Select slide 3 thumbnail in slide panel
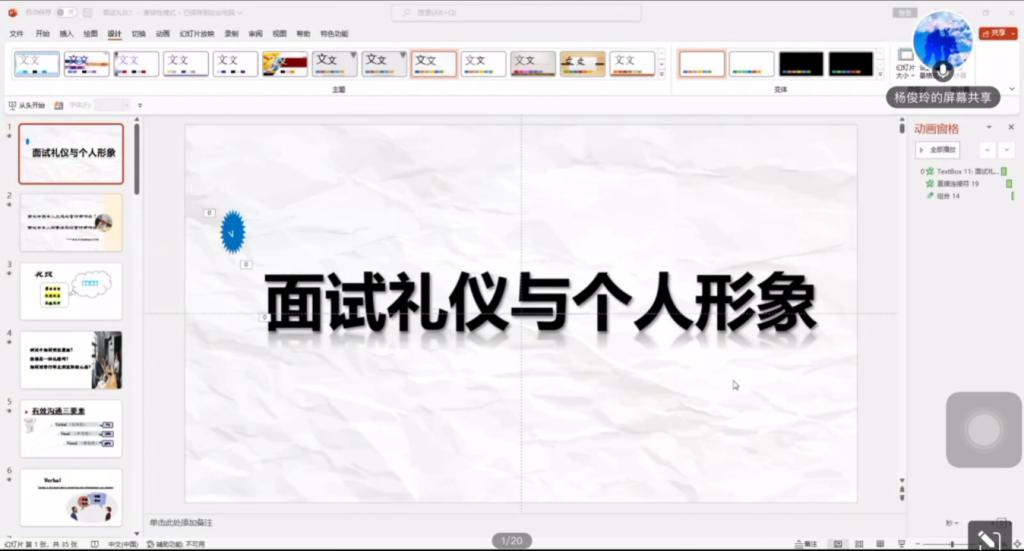 pyautogui.click(x=71, y=291)
